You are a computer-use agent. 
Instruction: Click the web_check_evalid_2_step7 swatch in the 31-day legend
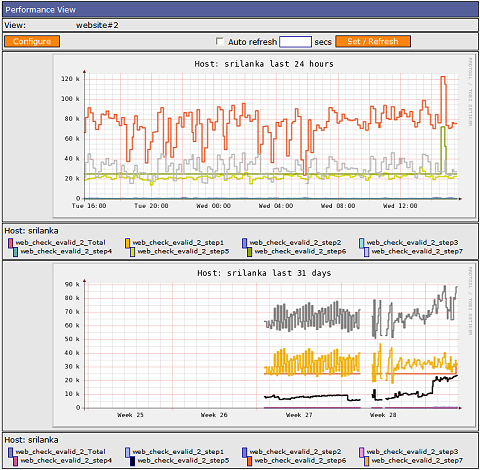(x=366, y=461)
